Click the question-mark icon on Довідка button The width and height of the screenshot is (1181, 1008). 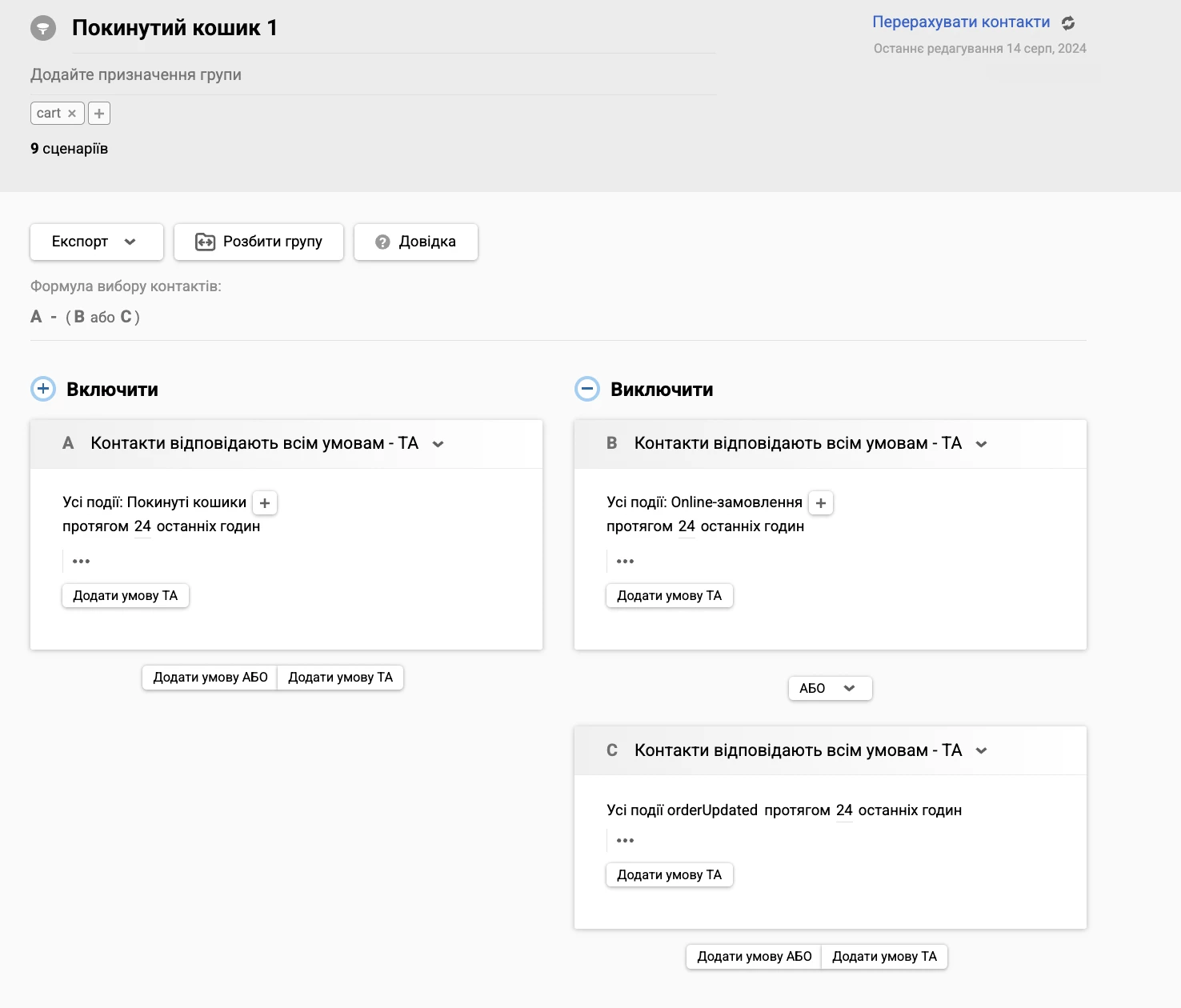tap(384, 241)
